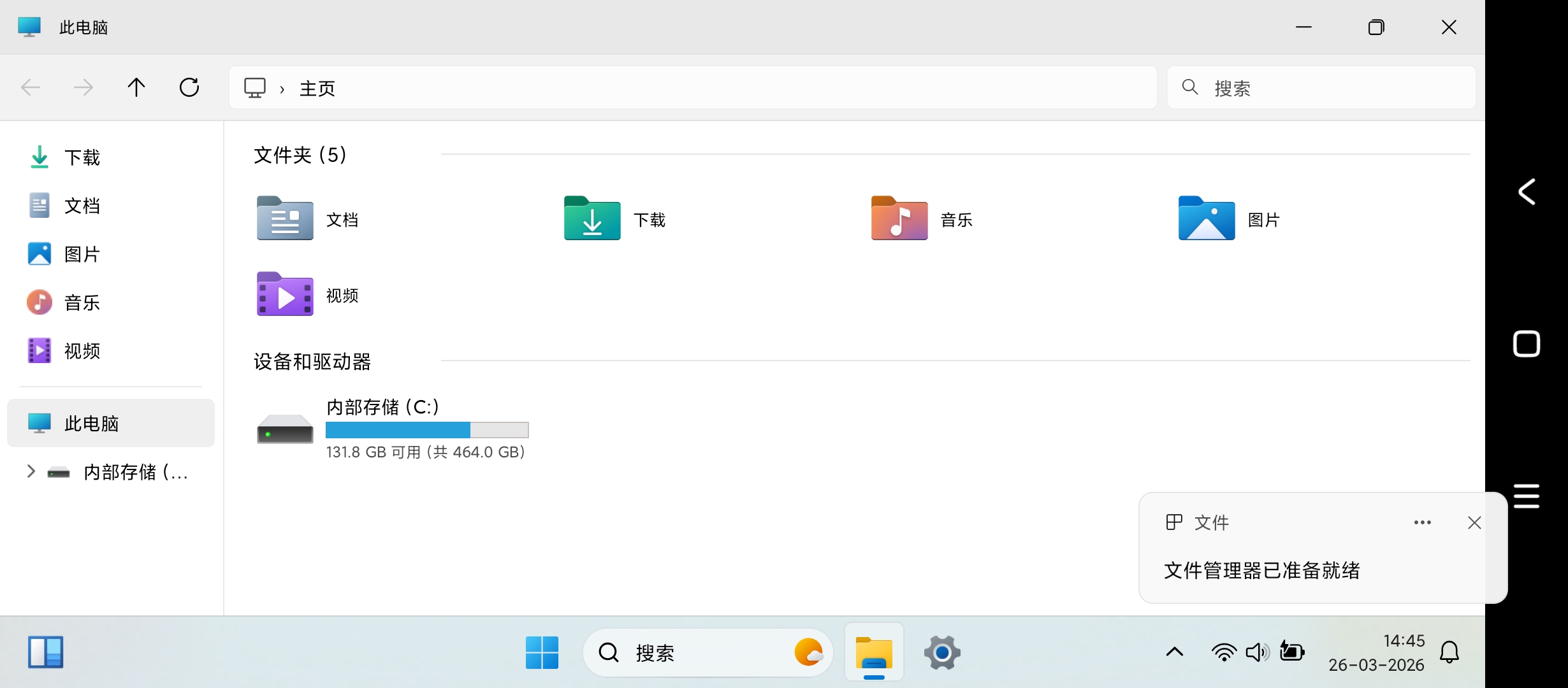Image resolution: width=1568 pixels, height=688 pixels.
Task: Open the widgets panel icon on taskbar
Action: (x=46, y=652)
